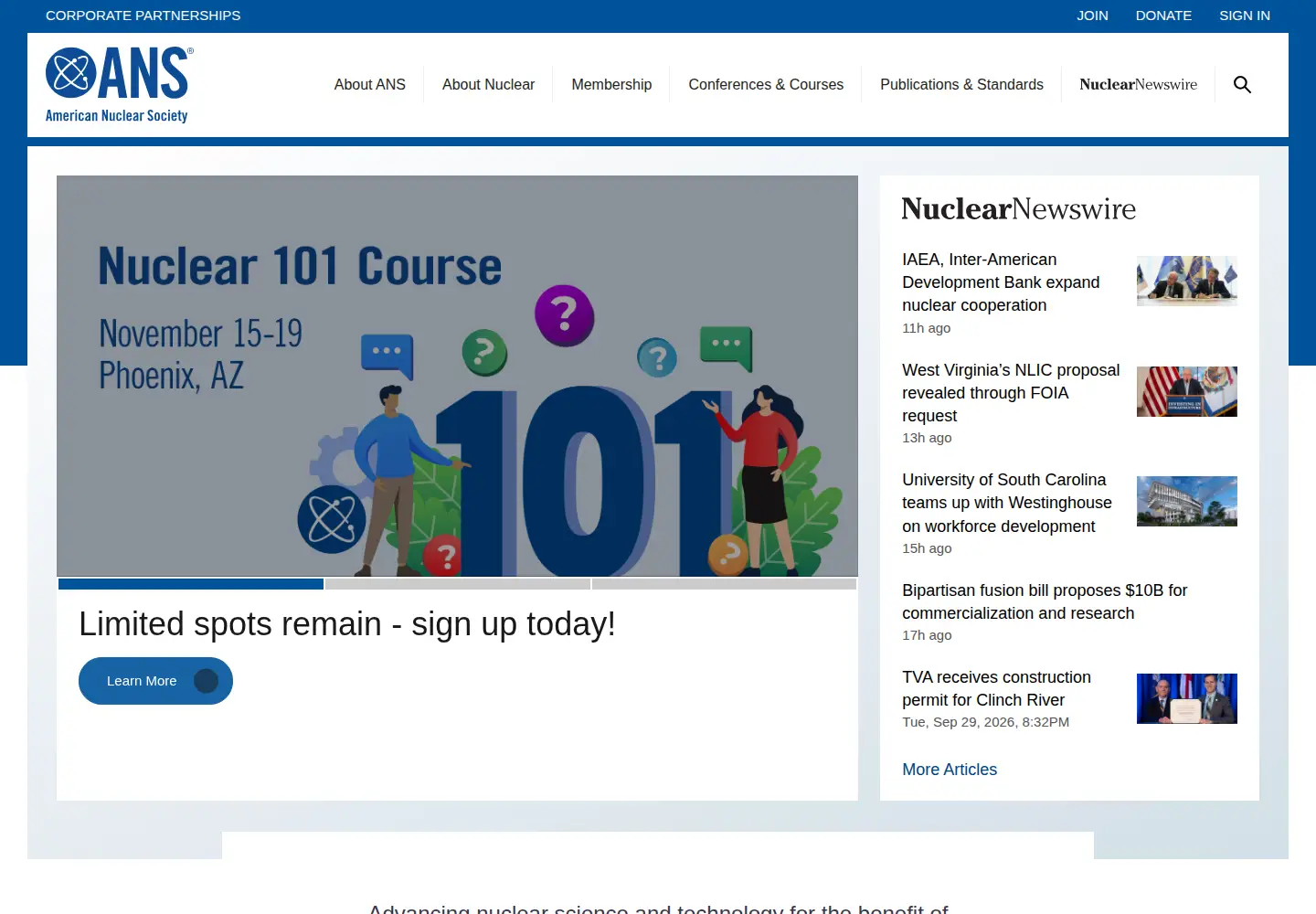
Task: Click 'Tue, Sep 29, 2026, 8:32PM' timestamp
Action: click(985, 722)
